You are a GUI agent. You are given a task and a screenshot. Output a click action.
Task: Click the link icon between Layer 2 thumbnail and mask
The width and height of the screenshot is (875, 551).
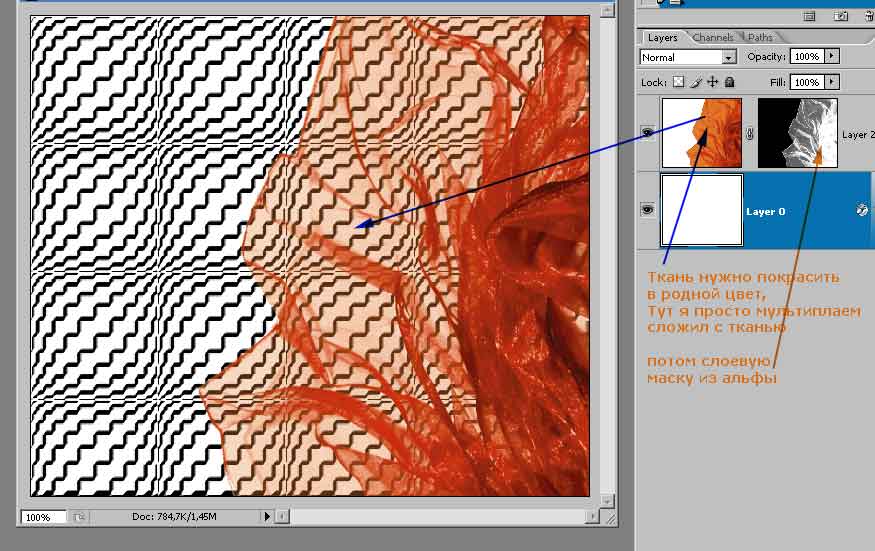pos(749,134)
